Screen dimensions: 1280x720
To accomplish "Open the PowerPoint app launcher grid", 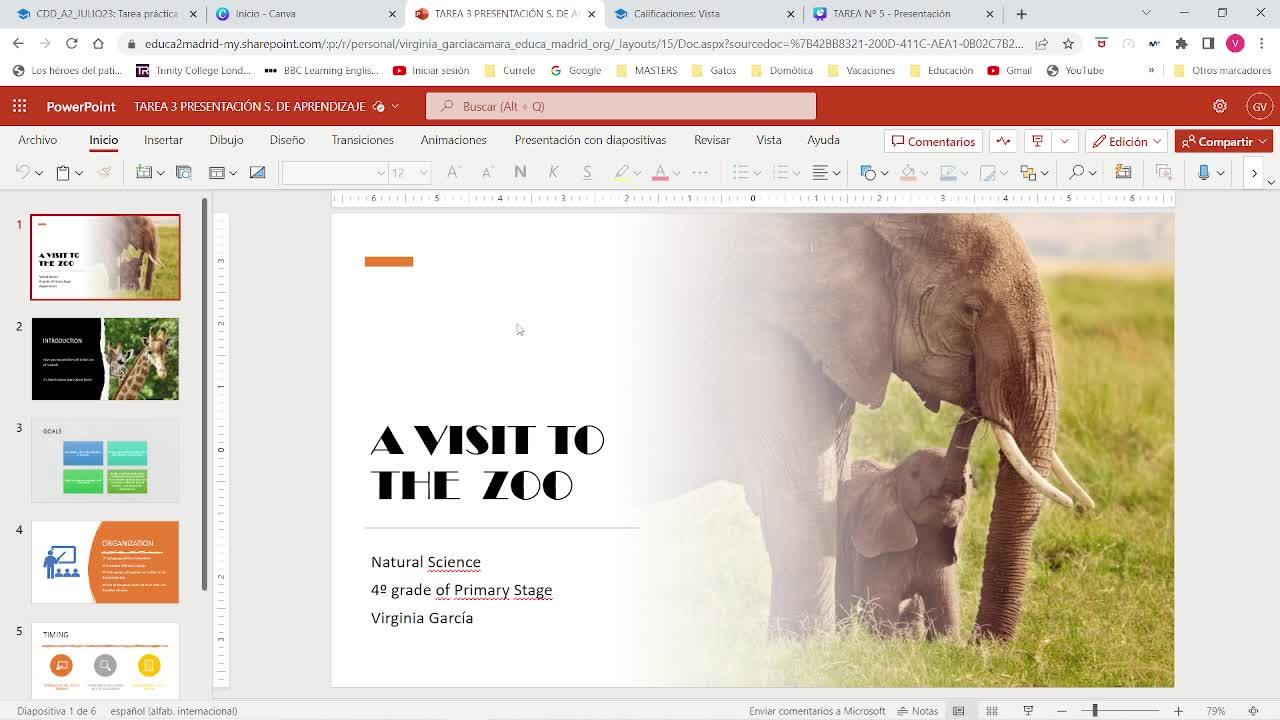I will coord(19,106).
